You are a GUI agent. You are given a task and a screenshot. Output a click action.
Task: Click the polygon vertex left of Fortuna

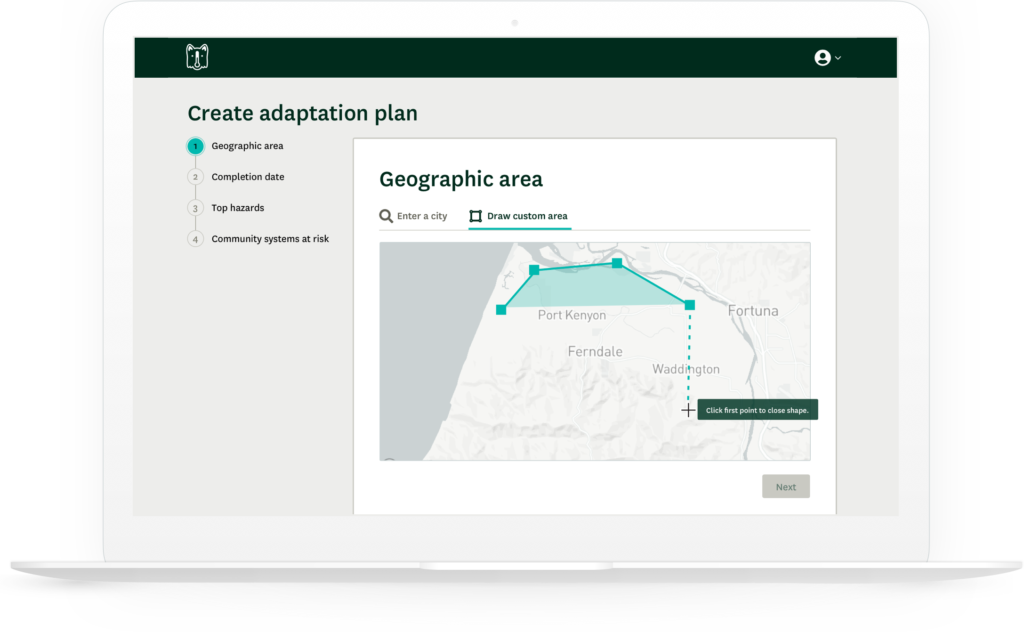[689, 305]
